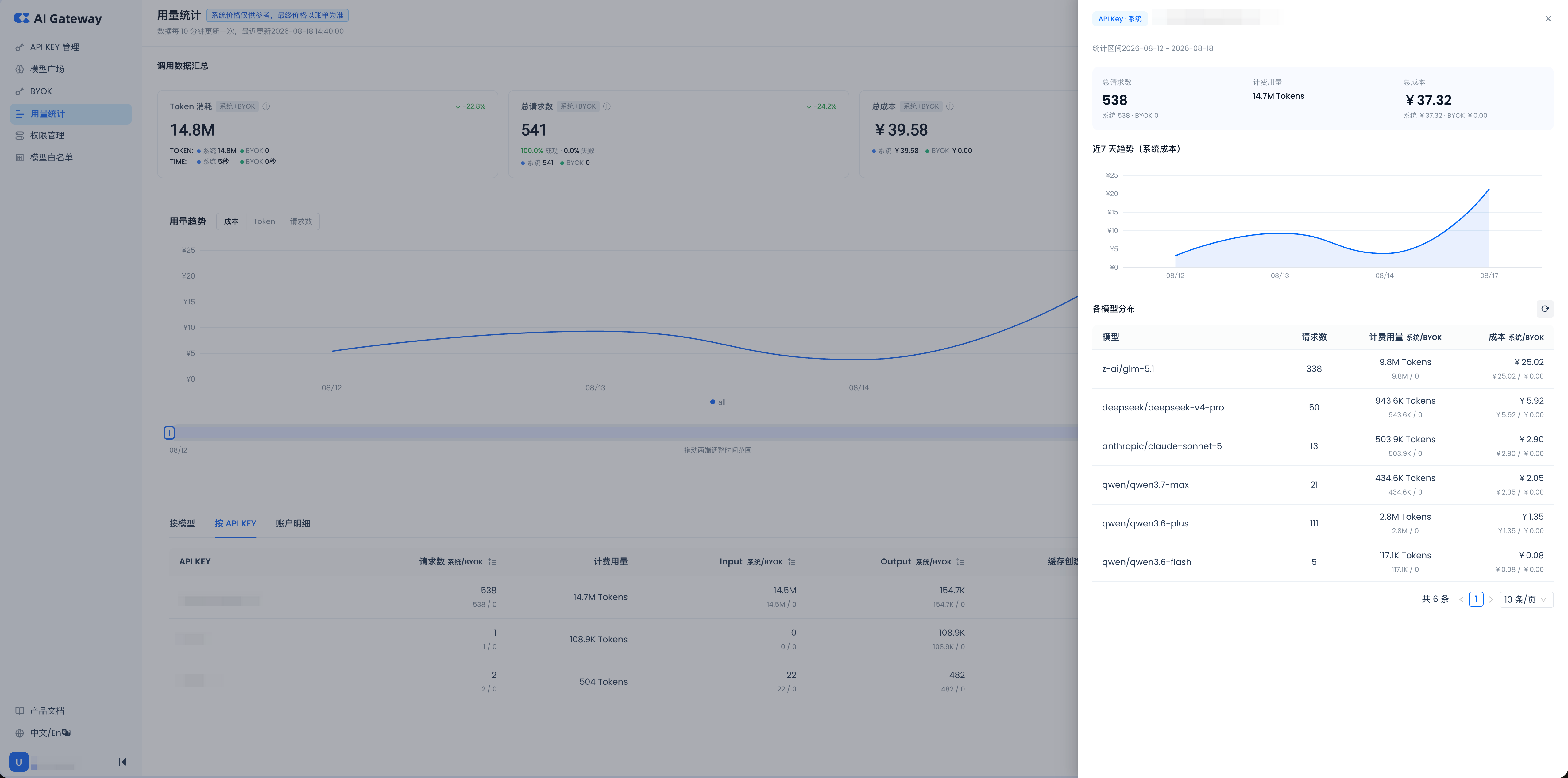The image size is (1568, 778).
Task: Click the refresh icon beside 各模型分布
Action: 1544,309
